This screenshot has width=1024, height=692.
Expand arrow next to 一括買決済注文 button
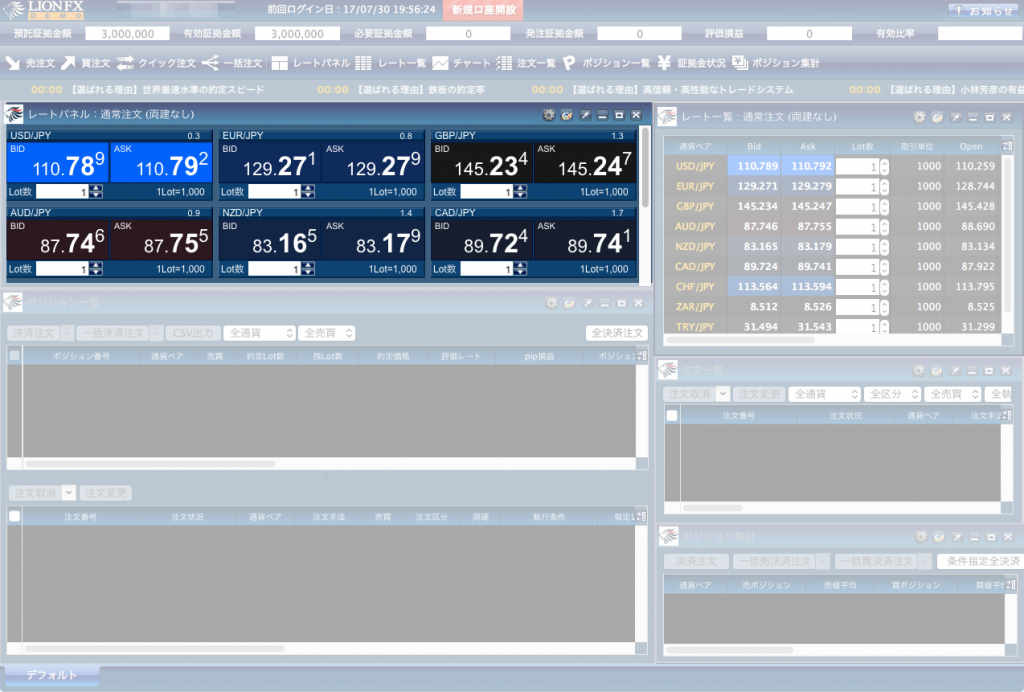click(x=925, y=561)
